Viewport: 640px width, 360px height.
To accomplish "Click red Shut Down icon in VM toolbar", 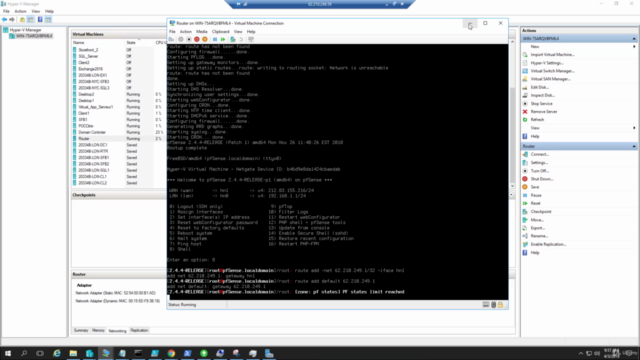I will click(197, 39).
